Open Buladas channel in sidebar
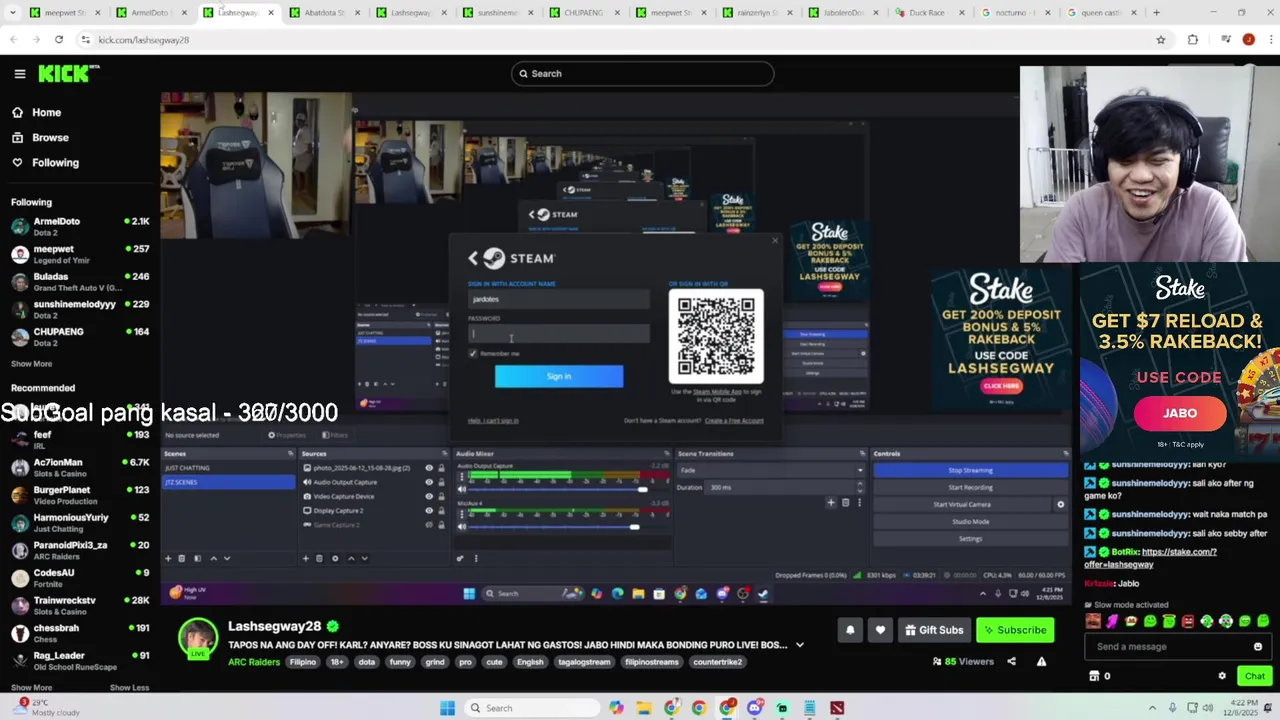The width and height of the screenshot is (1280, 720). coord(80,282)
